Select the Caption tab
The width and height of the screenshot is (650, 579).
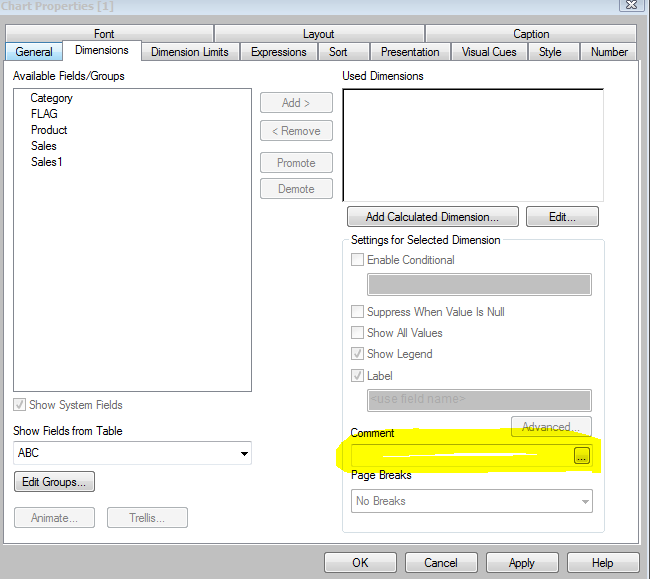pos(531,34)
